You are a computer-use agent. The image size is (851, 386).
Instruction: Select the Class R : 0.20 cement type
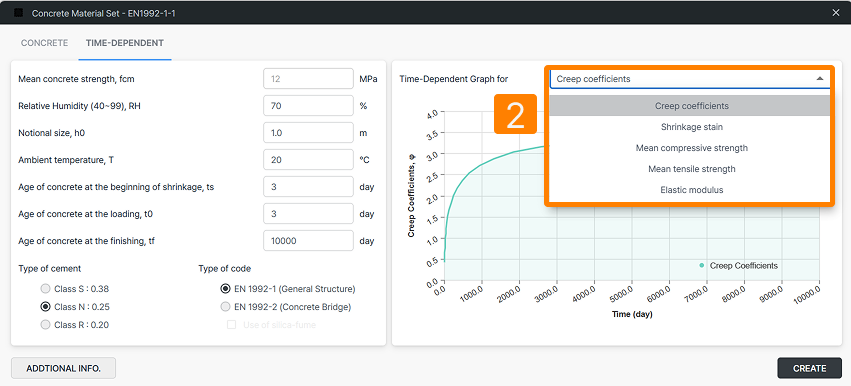coord(46,325)
